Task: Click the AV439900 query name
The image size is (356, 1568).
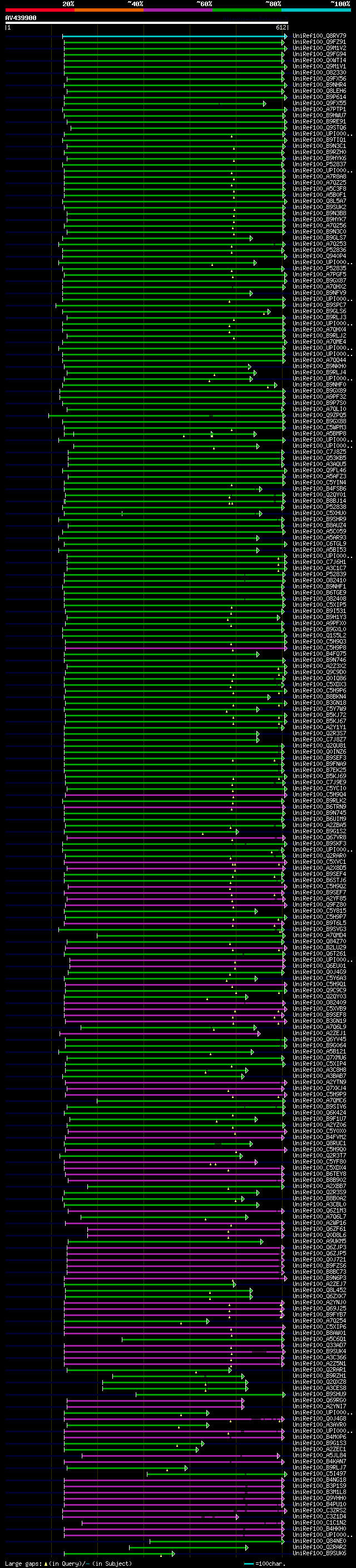Action: point(21,18)
